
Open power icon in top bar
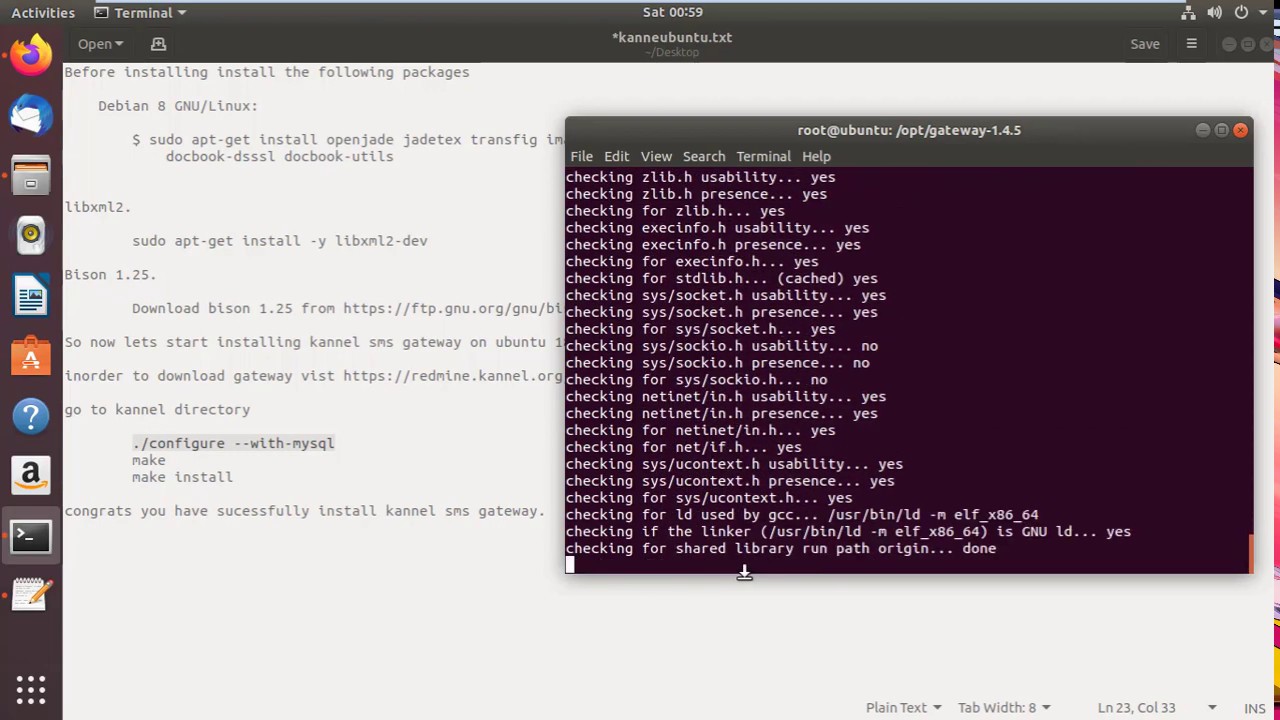click(1241, 12)
